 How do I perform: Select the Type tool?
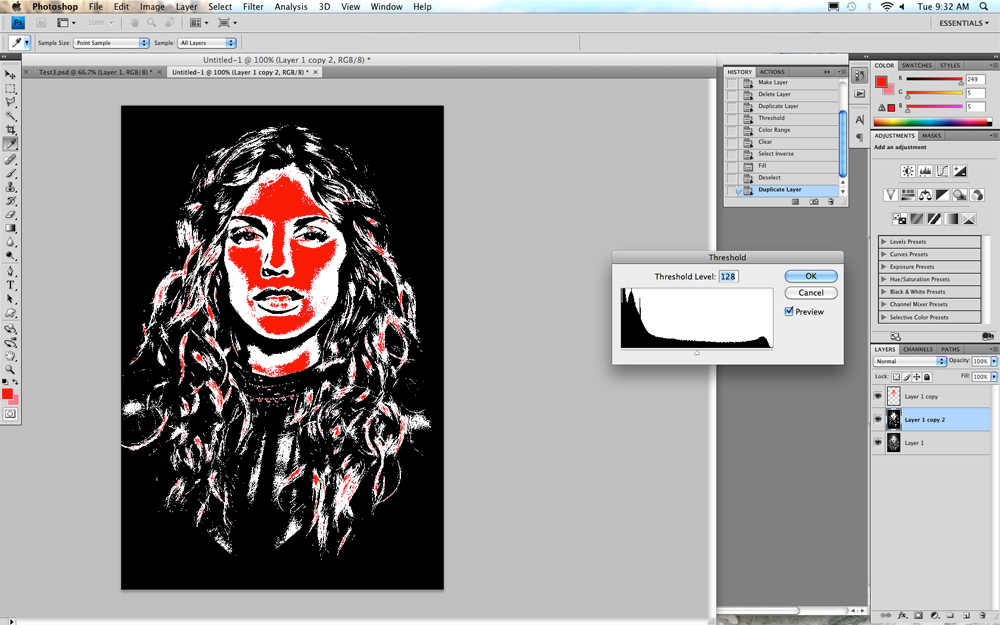pos(10,285)
